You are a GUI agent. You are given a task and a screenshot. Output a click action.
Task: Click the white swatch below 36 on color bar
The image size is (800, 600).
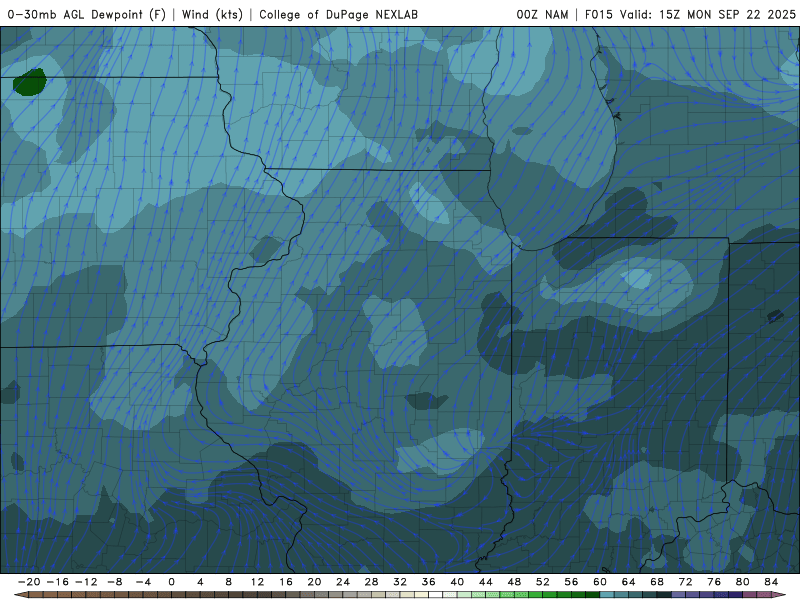(x=436, y=595)
